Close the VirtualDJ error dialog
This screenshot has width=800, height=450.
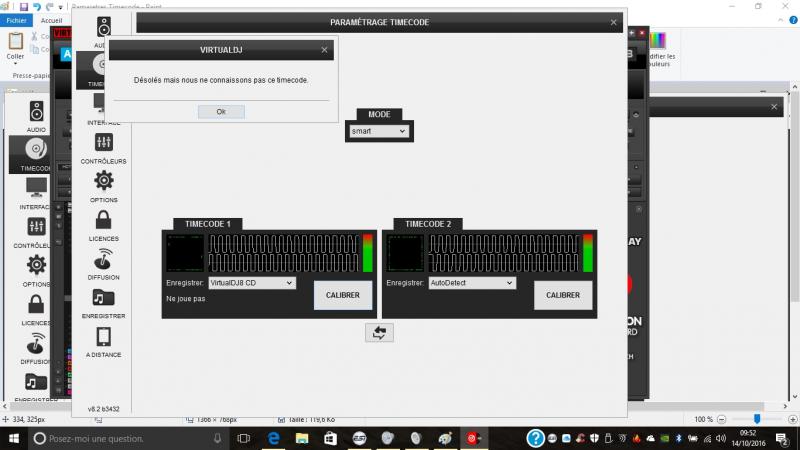[324, 50]
